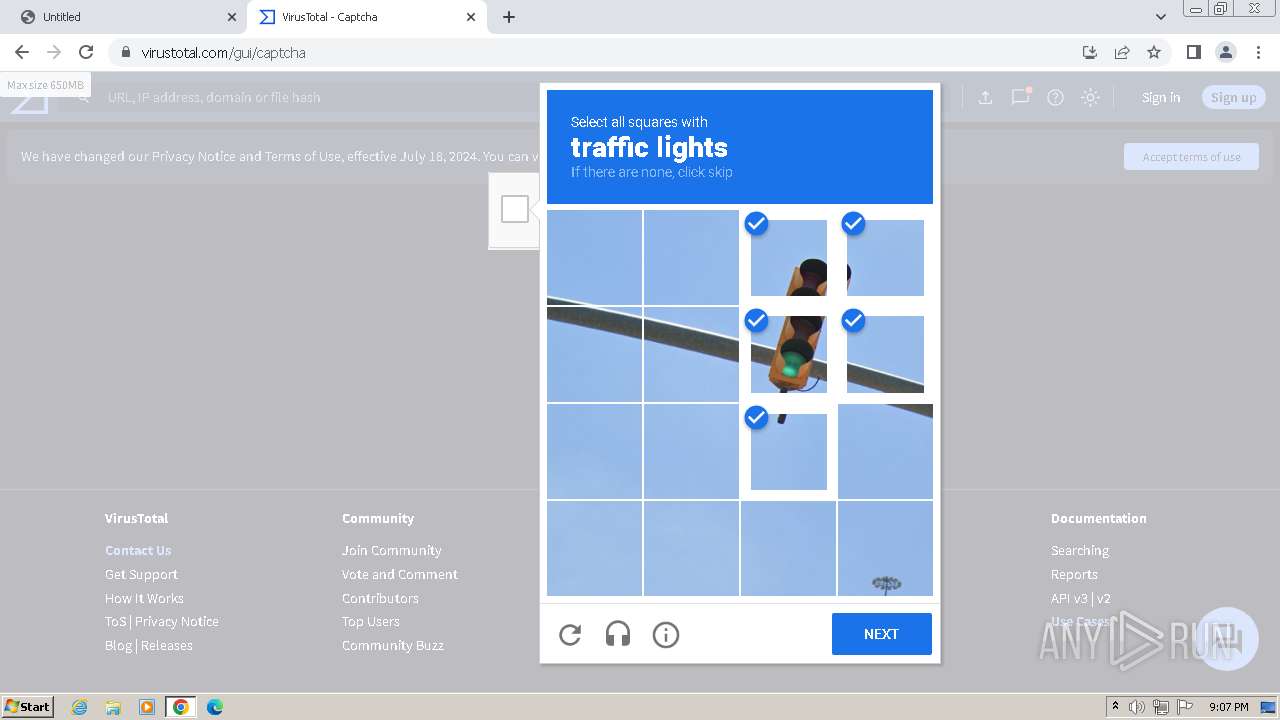Open Top Users footer link
The image size is (1280, 720).
(371, 621)
